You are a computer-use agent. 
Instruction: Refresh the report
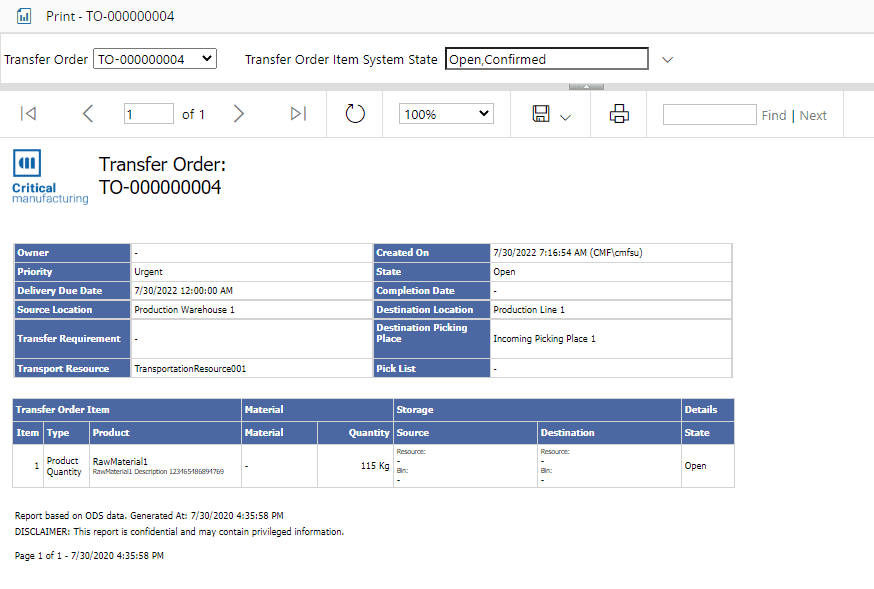click(x=355, y=114)
